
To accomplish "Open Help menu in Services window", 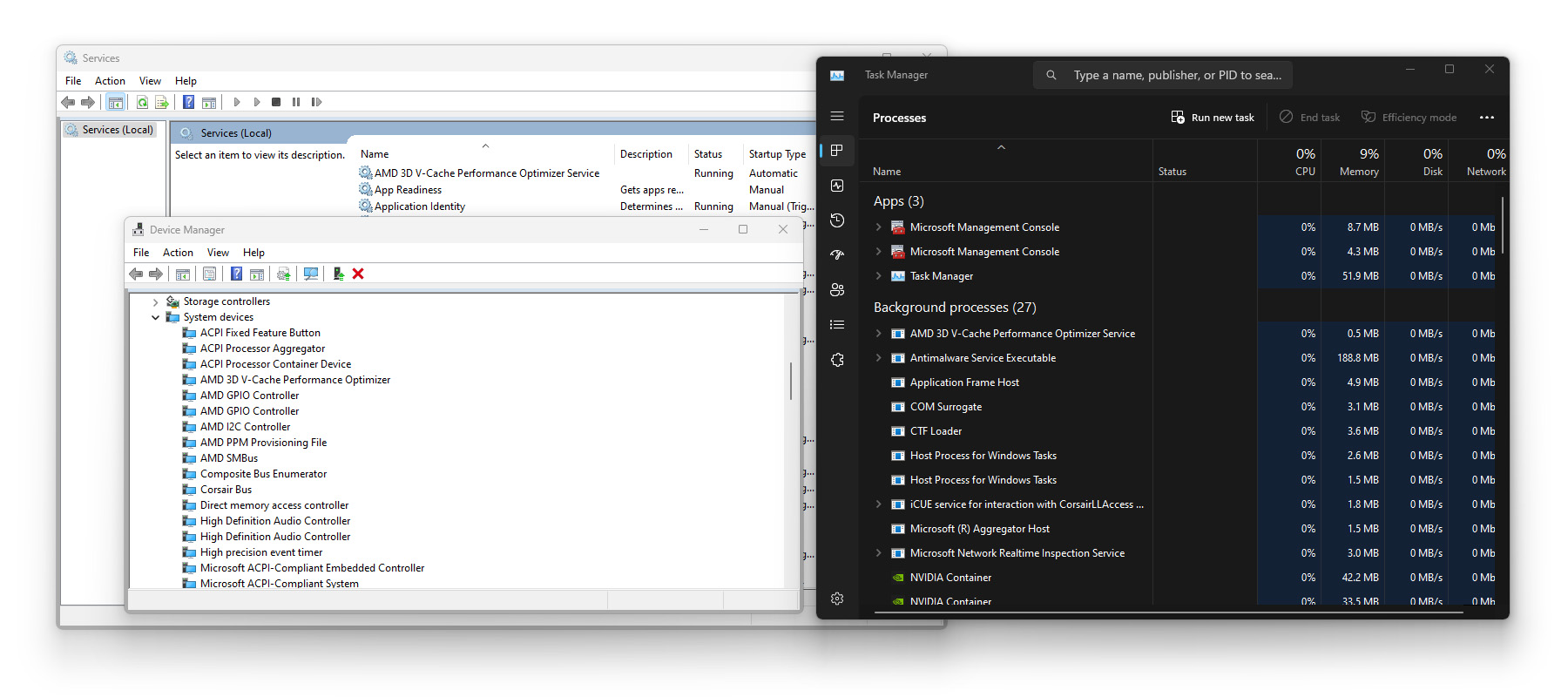I will tap(186, 81).
